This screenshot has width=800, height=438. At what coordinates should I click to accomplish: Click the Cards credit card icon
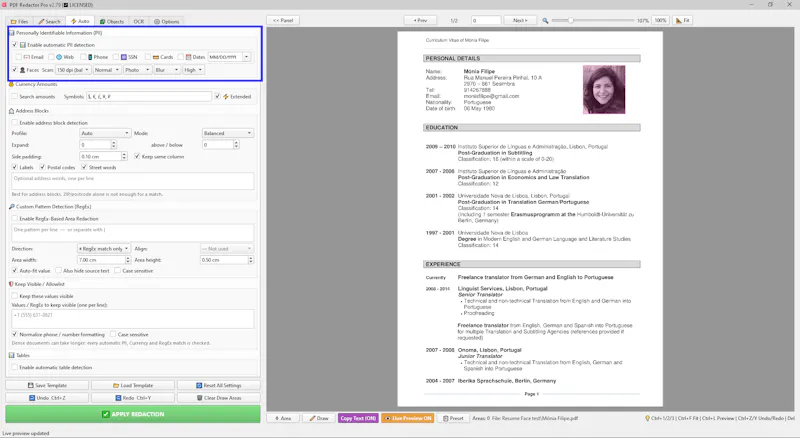[x=156, y=57]
